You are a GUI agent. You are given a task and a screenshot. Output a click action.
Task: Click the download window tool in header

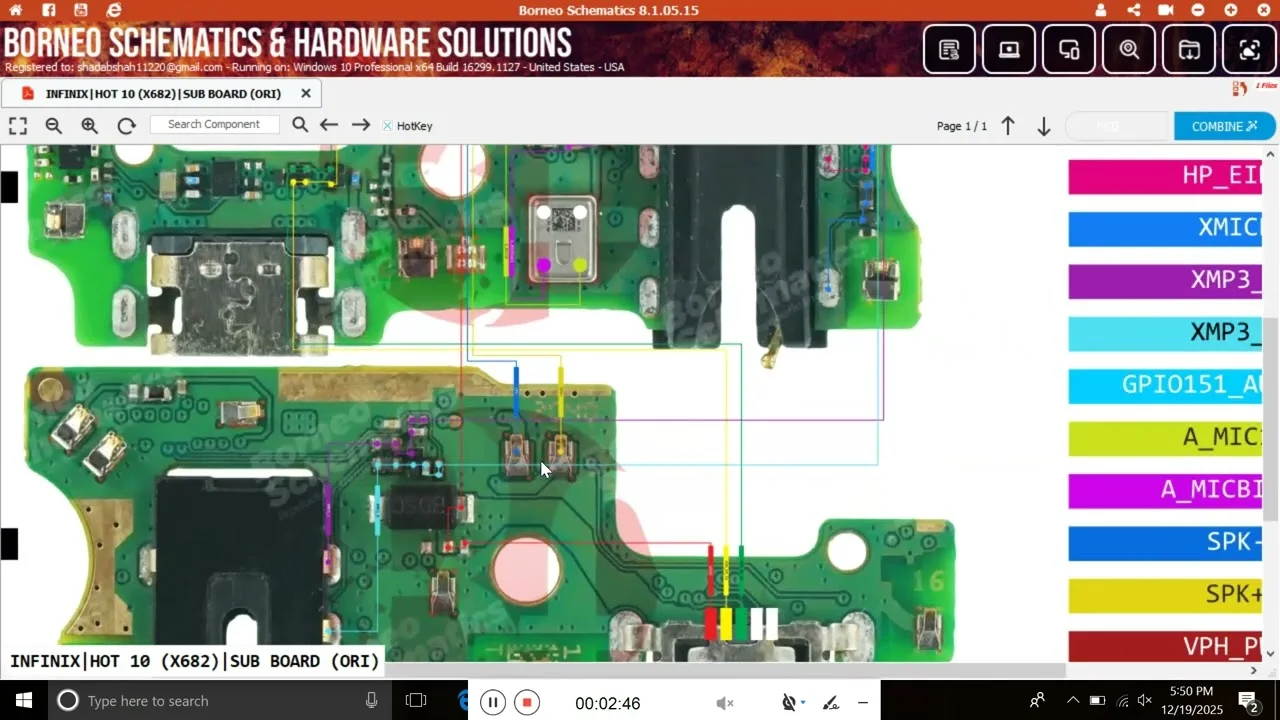1189,49
